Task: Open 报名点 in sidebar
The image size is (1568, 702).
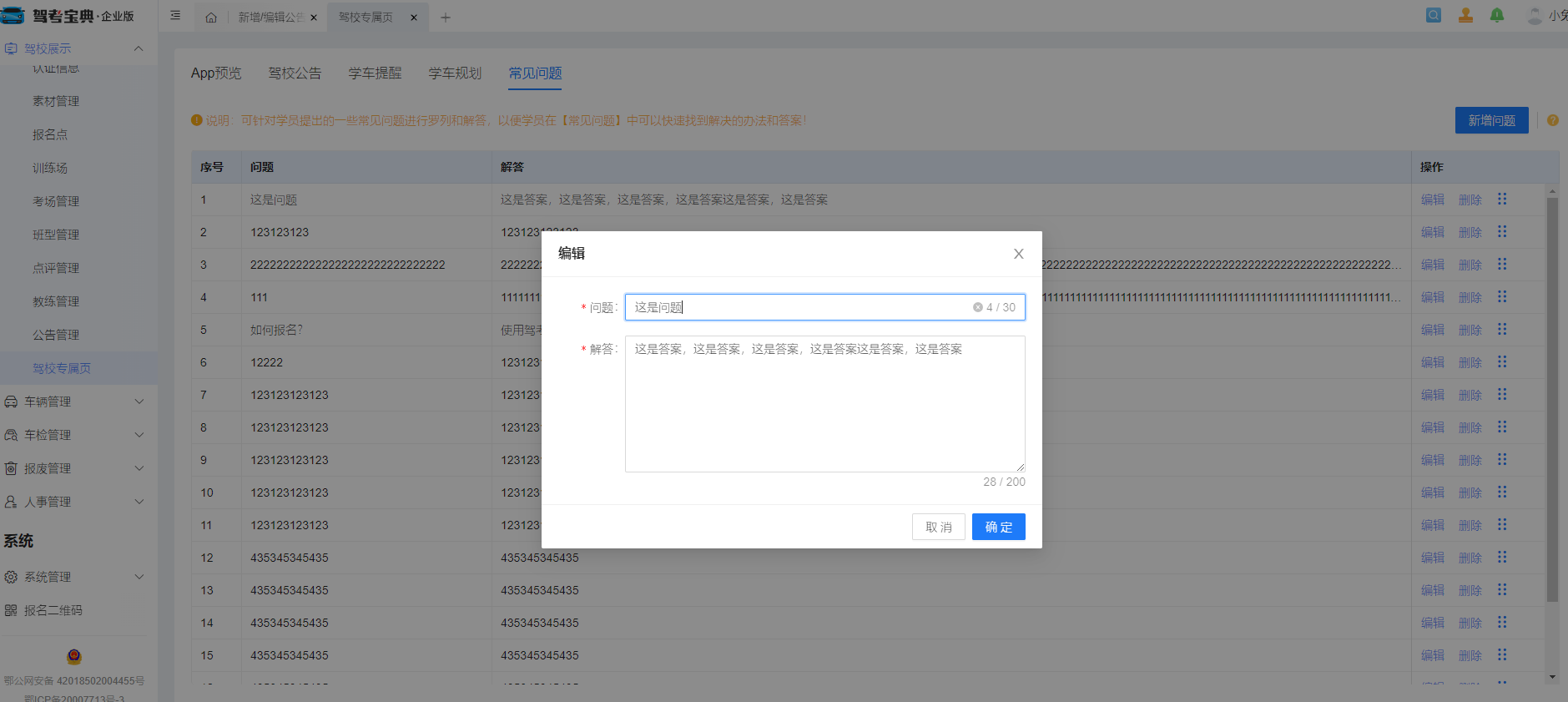Action: [50, 134]
